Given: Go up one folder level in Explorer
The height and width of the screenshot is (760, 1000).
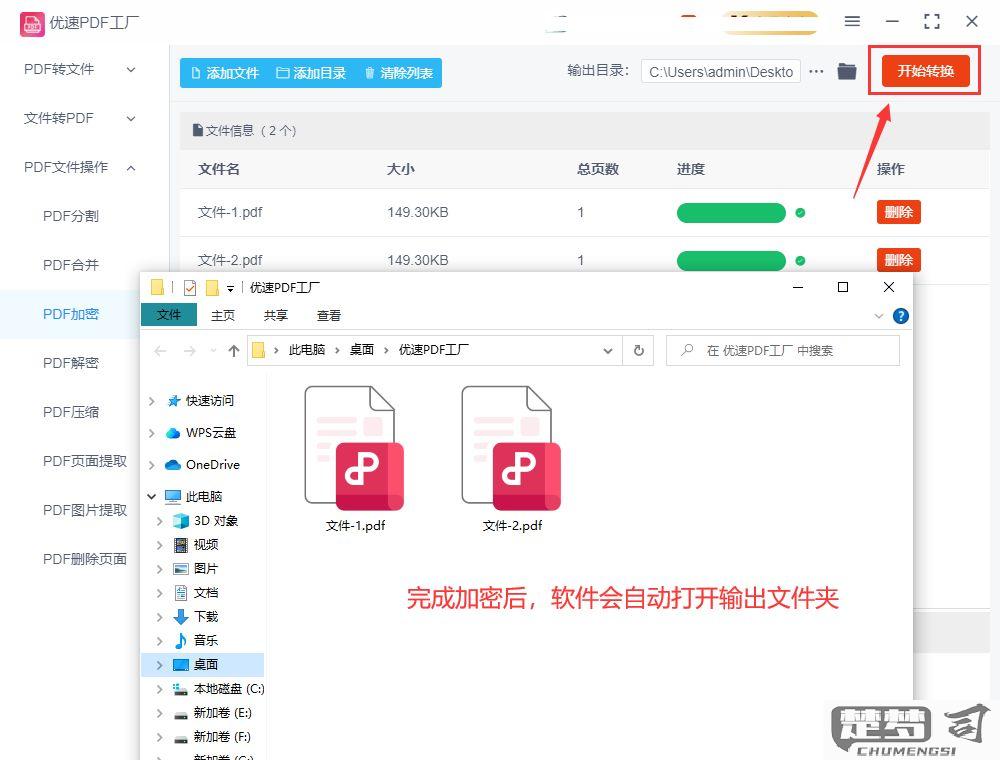Looking at the screenshot, I should click(233, 351).
